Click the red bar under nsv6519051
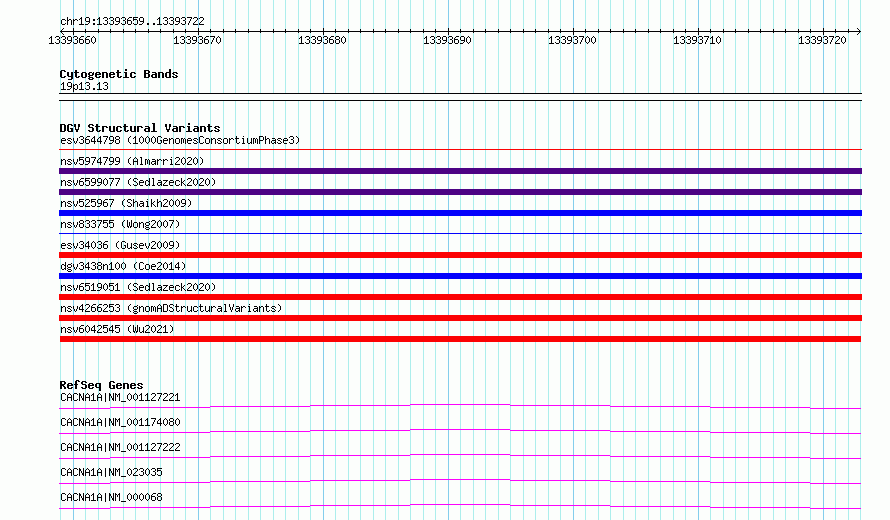The image size is (890, 520). click(460, 297)
